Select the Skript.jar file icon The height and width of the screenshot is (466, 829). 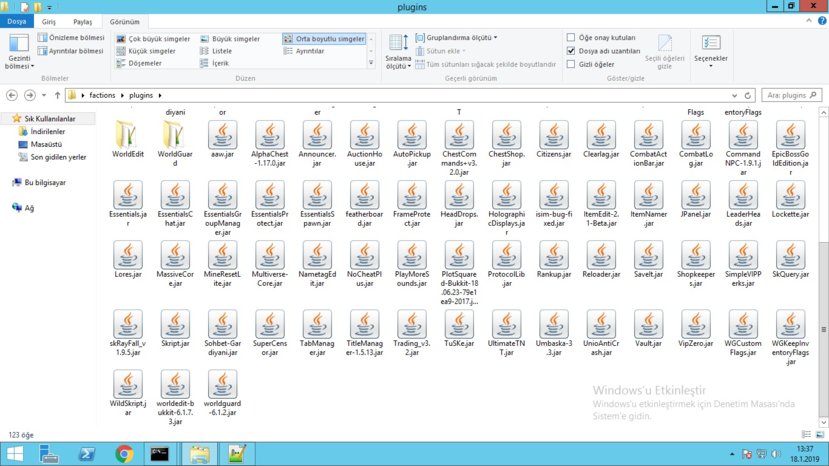click(175, 324)
